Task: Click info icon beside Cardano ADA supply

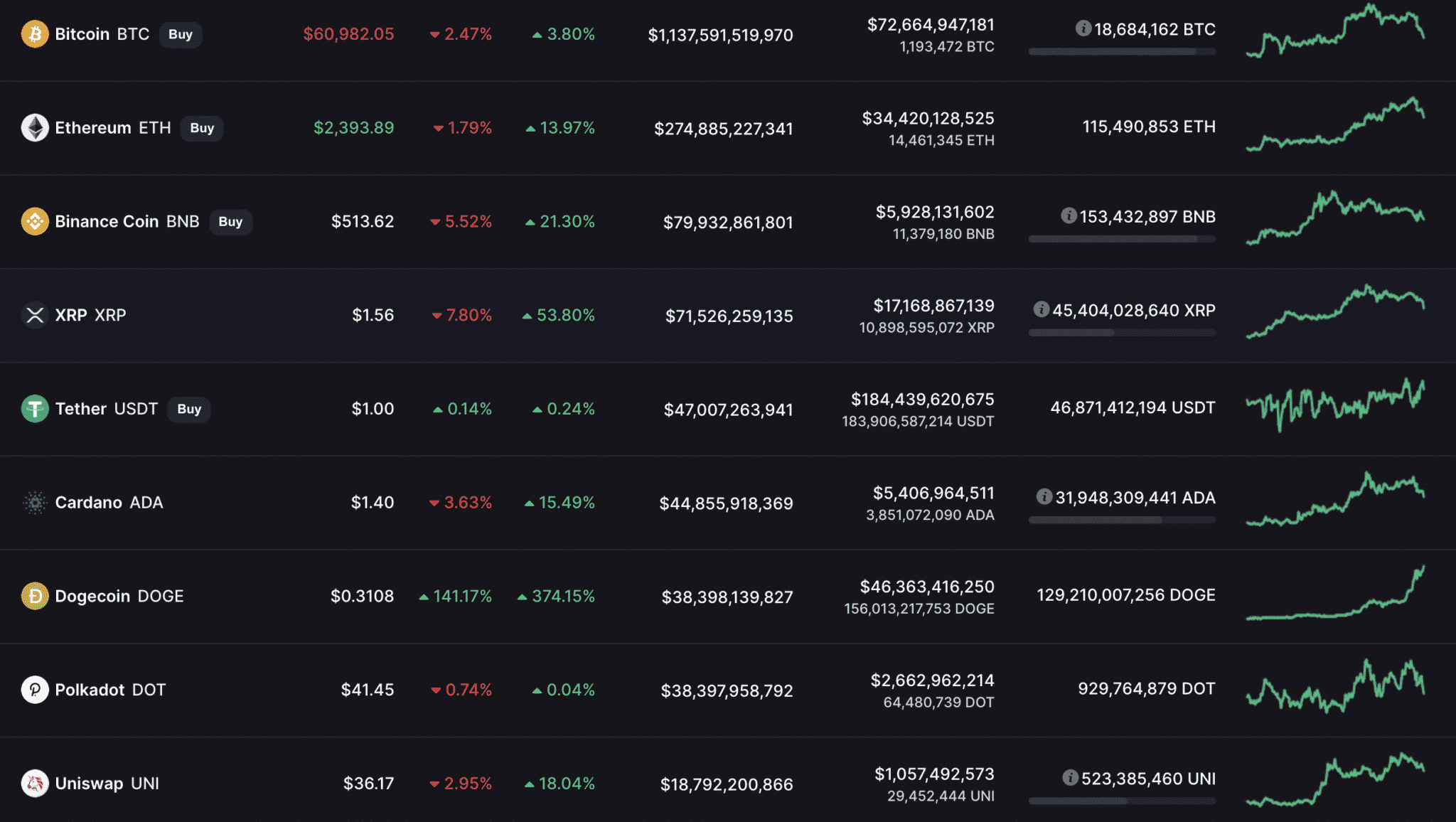Action: (1044, 496)
